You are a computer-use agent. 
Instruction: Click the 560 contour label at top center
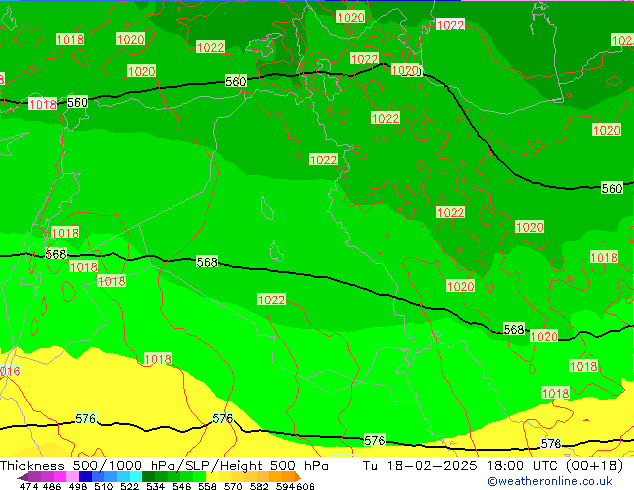point(236,81)
